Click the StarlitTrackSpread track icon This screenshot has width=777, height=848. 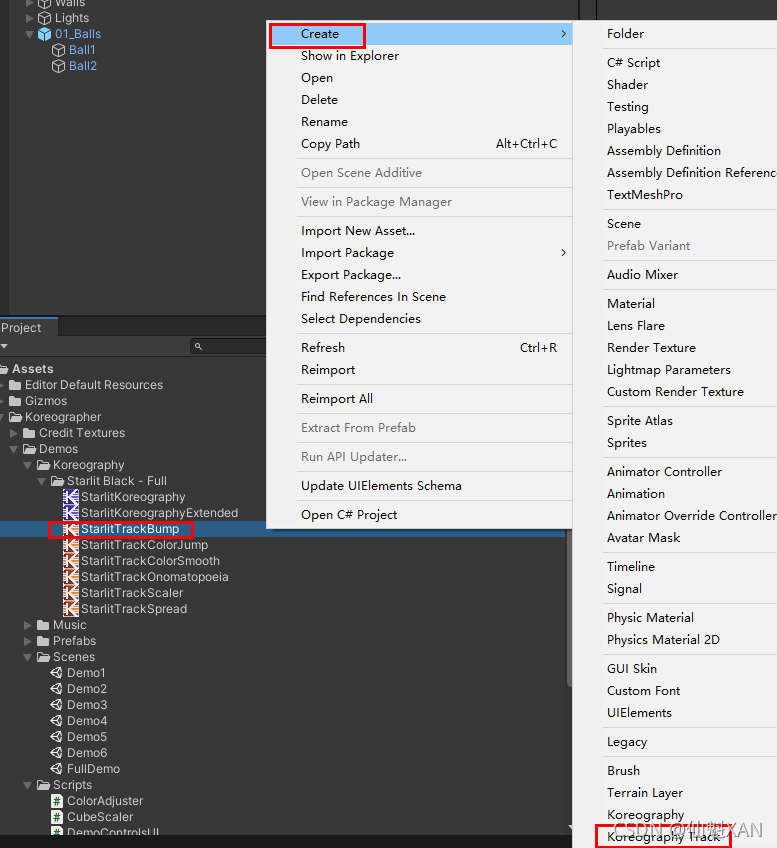(x=71, y=609)
